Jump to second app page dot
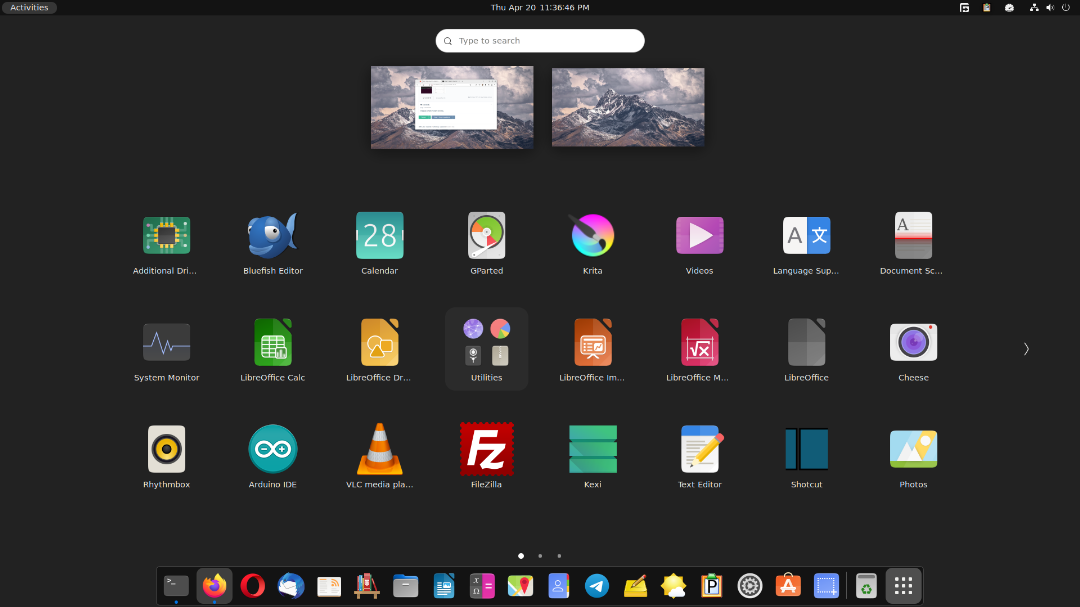Image resolution: width=1080 pixels, height=607 pixels. click(x=540, y=555)
